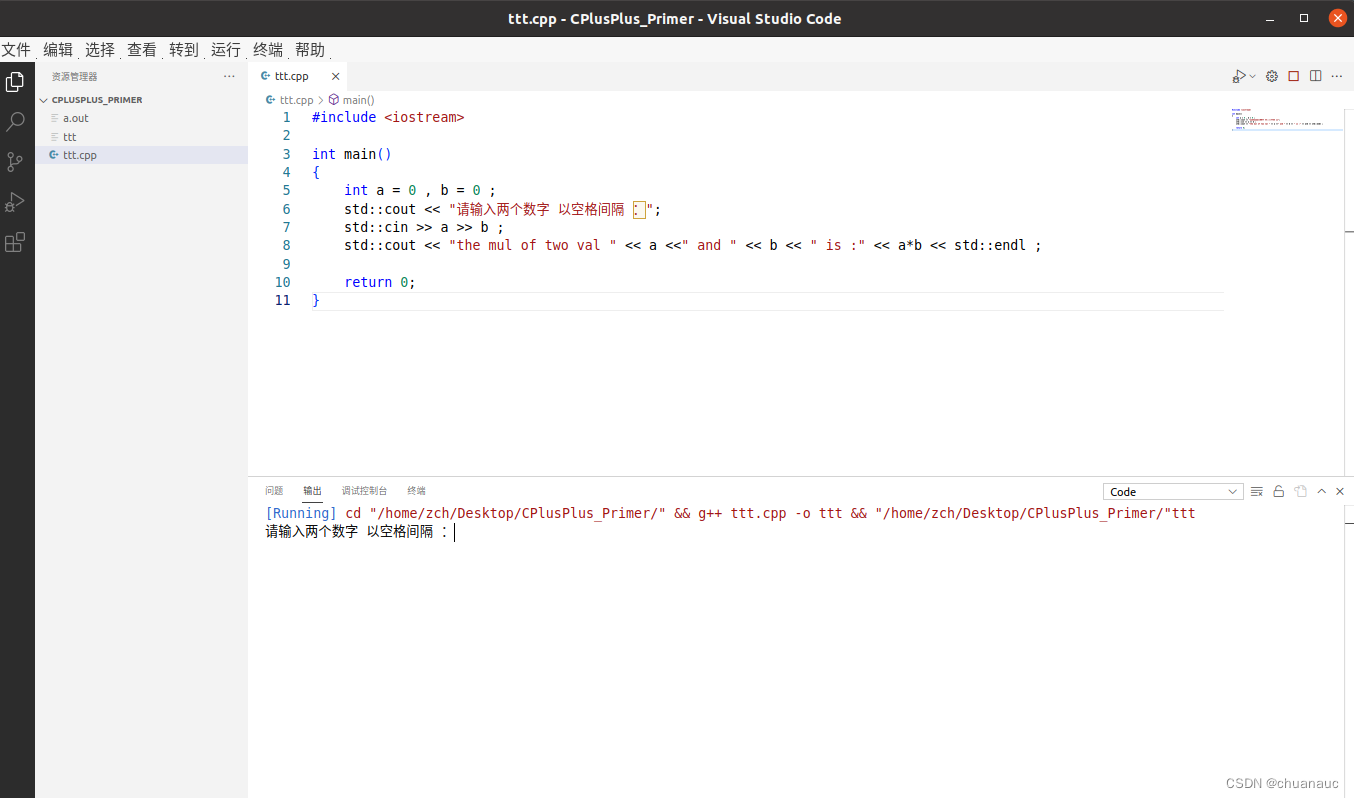Open the 查看 menu
This screenshot has height=798, width=1354.
142,50
